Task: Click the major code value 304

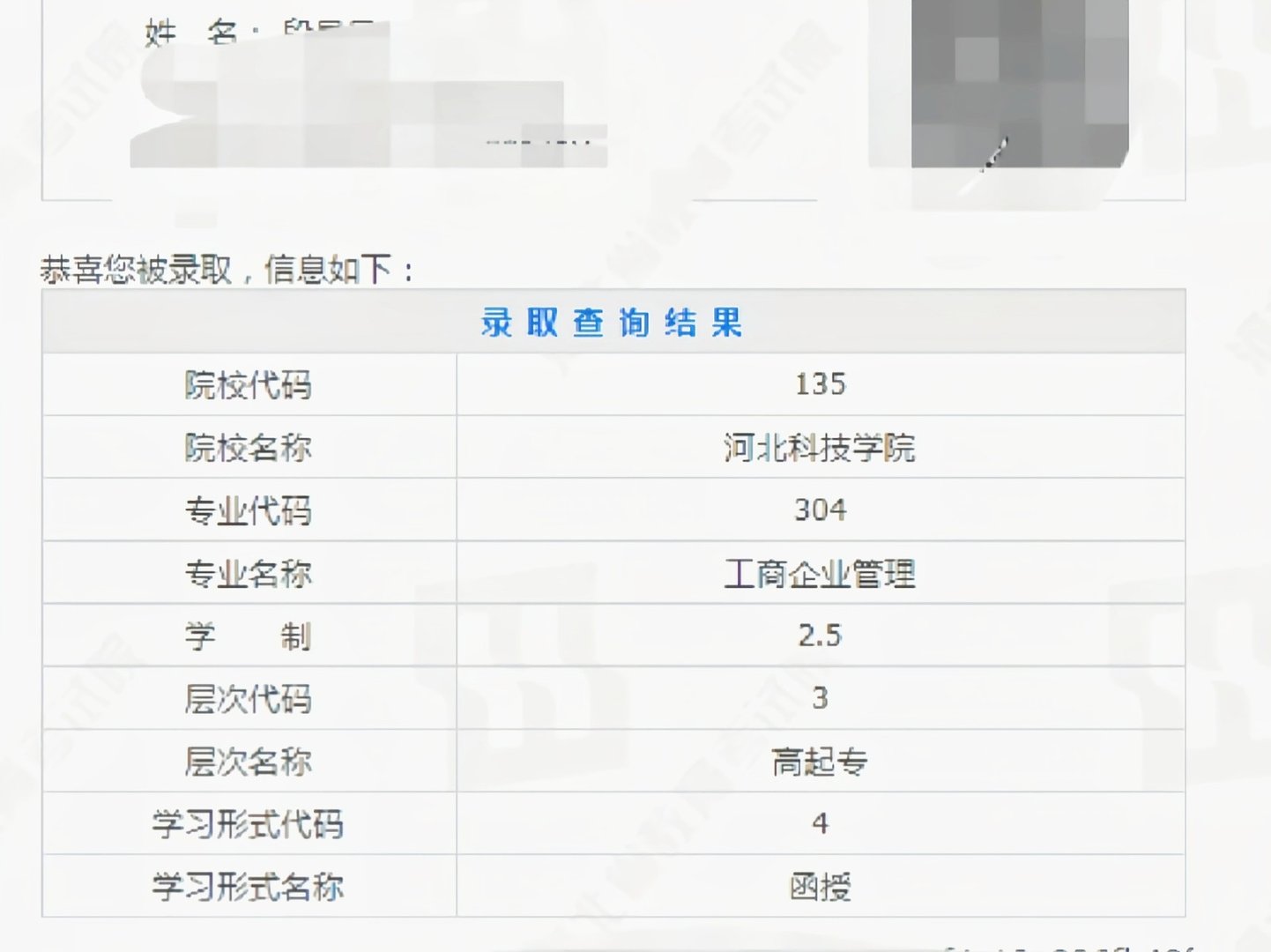Action: pos(821,509)
